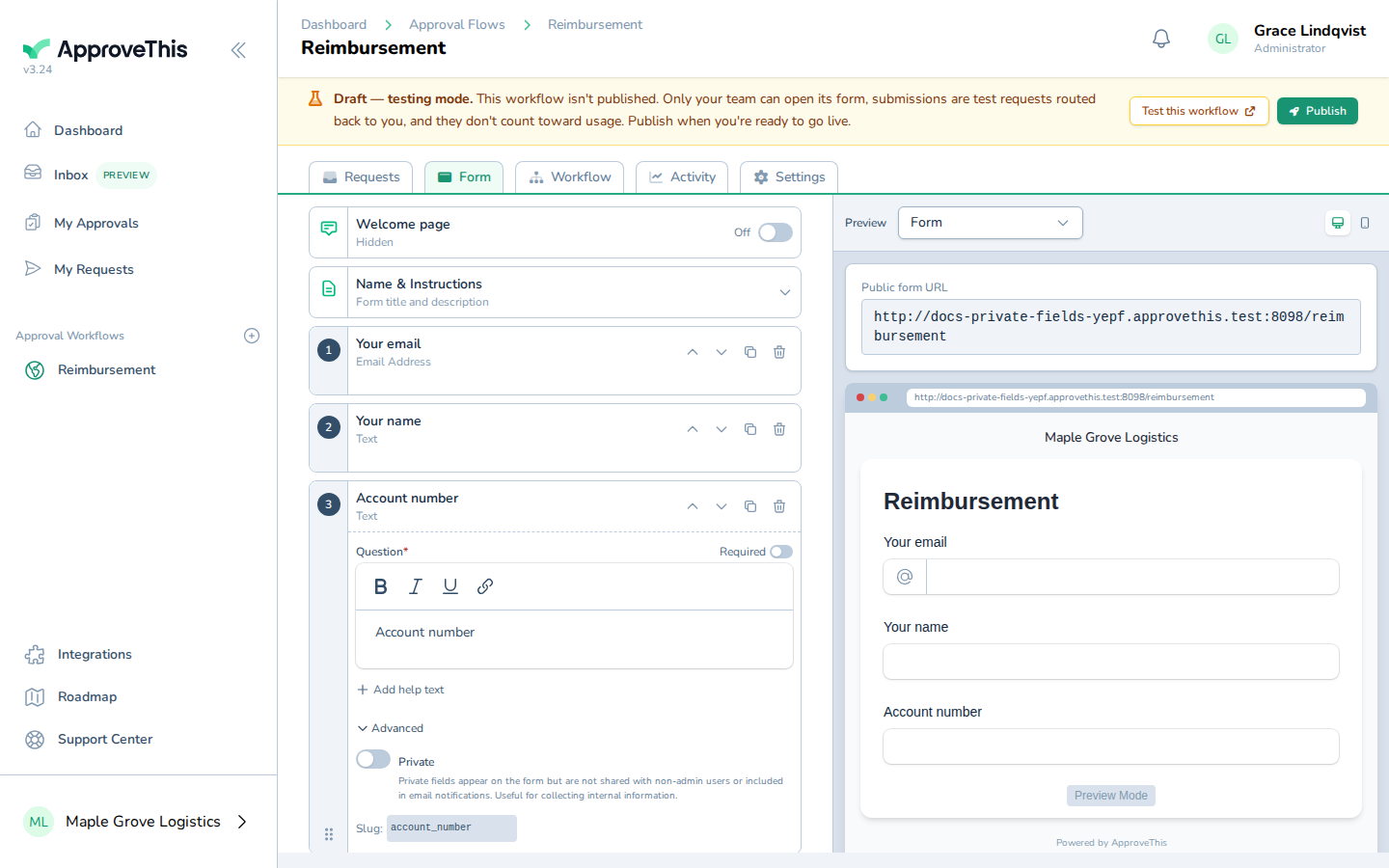Click the Preview Mode button
The height and width of the screenshot is (868, 1389).
1111,796
